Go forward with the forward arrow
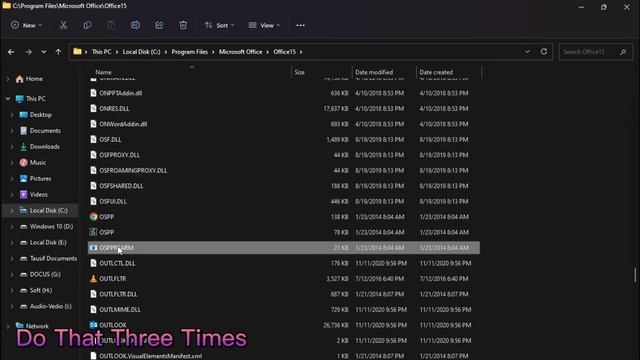Image resolution: width=640 pixels, height=360 pixels. point(28,52)
